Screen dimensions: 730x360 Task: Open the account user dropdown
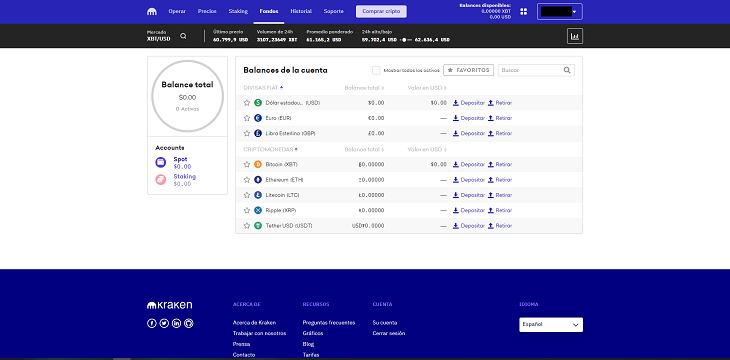[560, 12]
